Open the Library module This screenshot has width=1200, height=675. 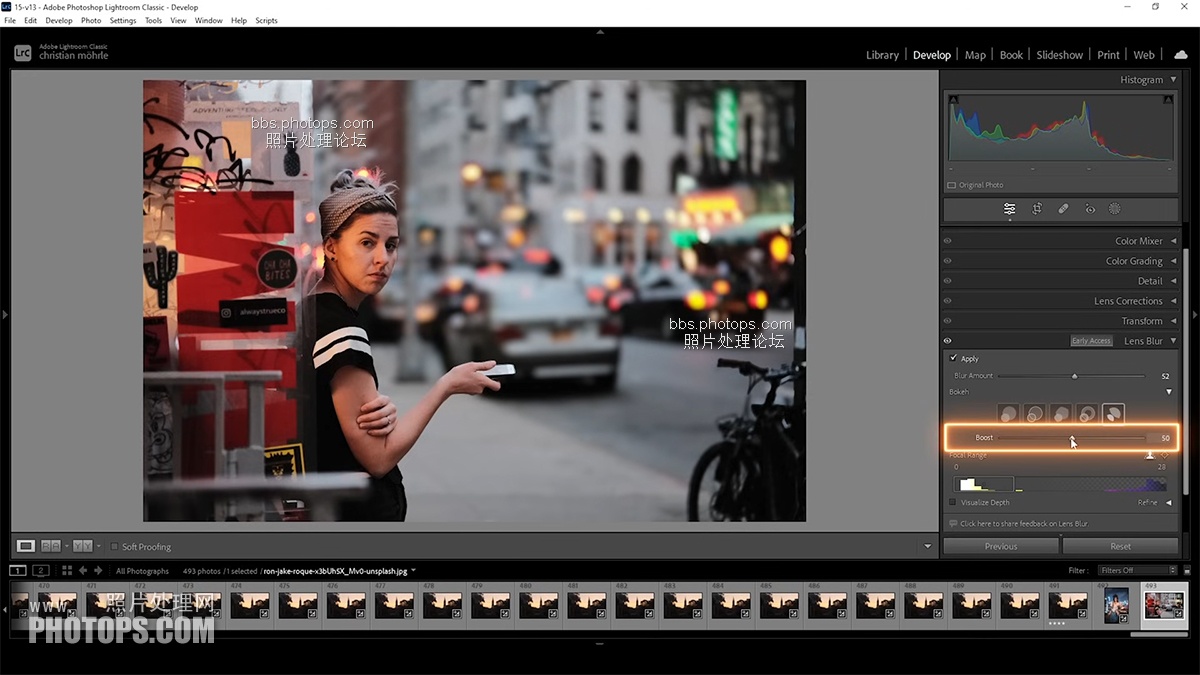click(x=882, y=55)
